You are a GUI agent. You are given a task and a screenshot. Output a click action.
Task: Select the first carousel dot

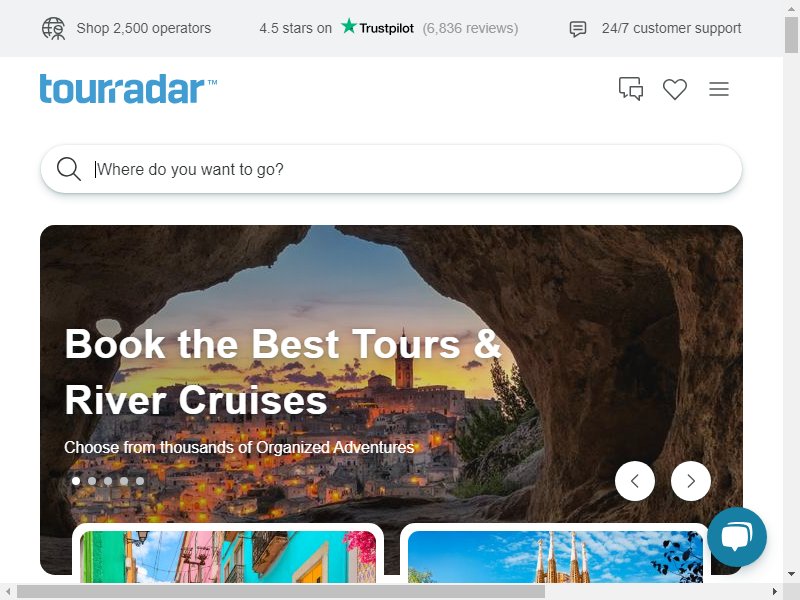point(76,481)
